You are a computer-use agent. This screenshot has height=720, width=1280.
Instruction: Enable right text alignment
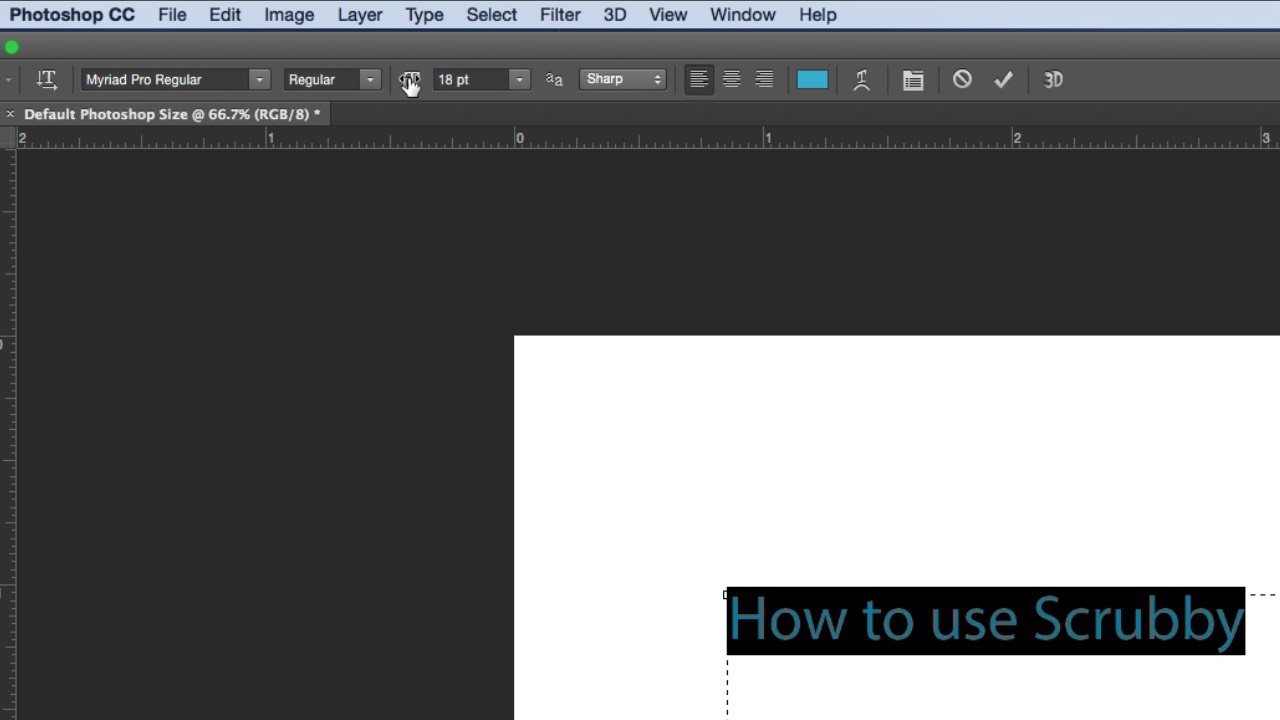click(763, 79)
